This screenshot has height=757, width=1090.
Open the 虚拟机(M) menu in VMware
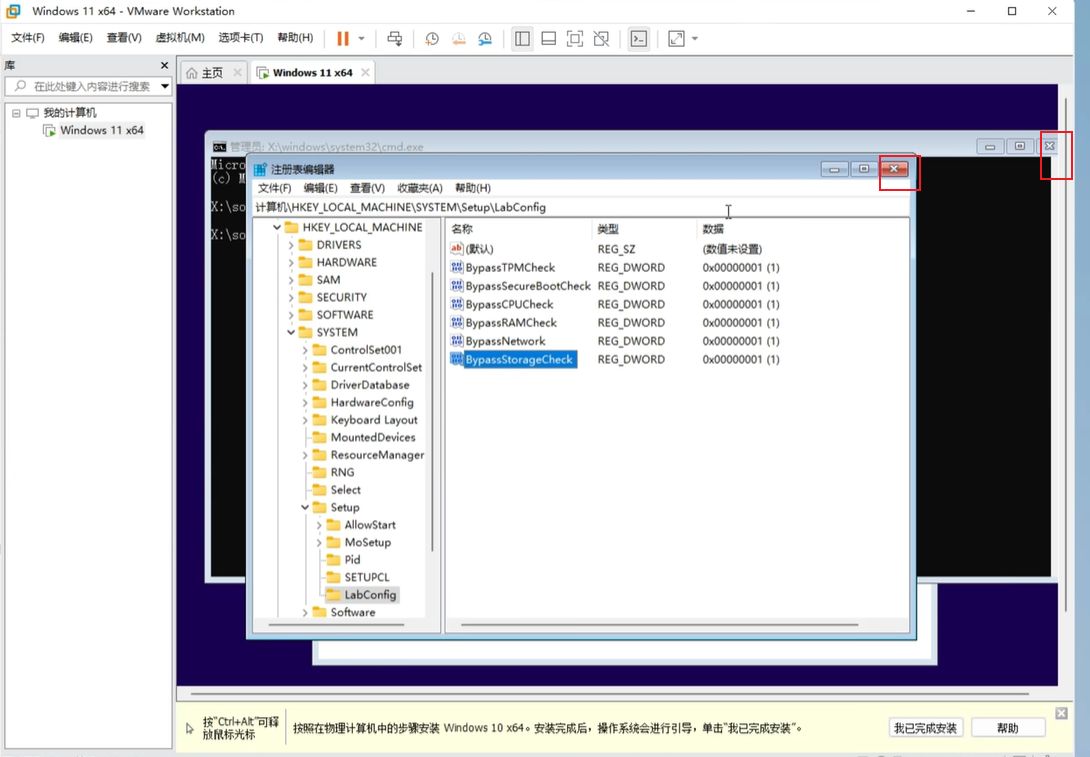click(180, 38)
